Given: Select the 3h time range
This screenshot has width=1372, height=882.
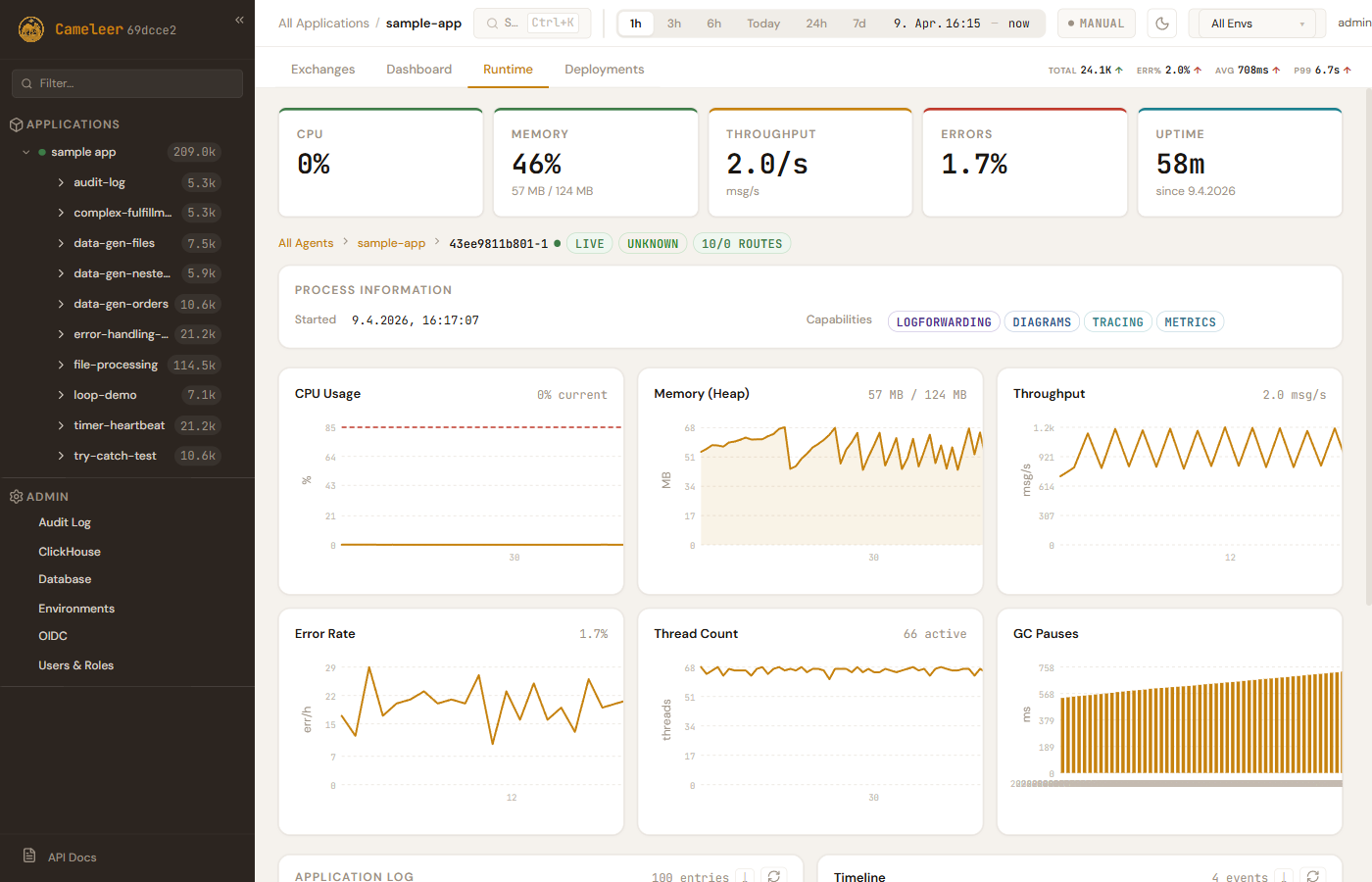Looking at the screenshot, I should pos(674,24).
